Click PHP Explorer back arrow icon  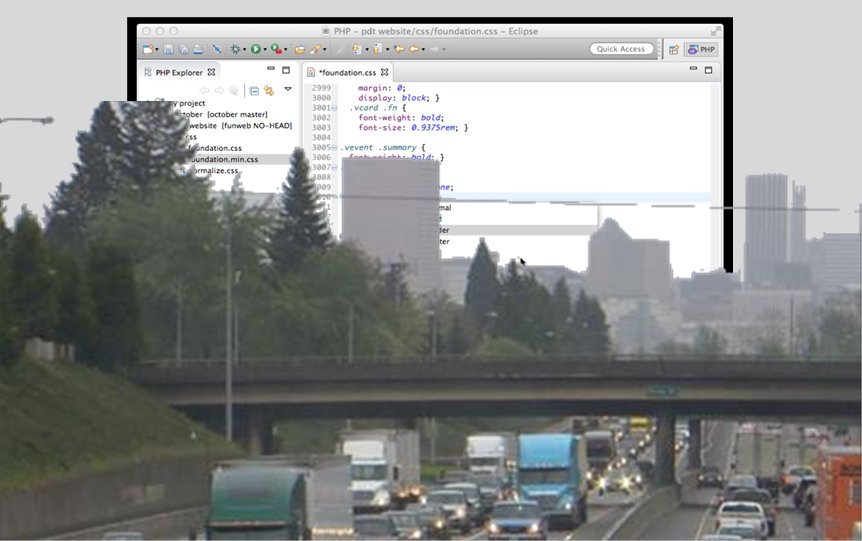point(205,90)
